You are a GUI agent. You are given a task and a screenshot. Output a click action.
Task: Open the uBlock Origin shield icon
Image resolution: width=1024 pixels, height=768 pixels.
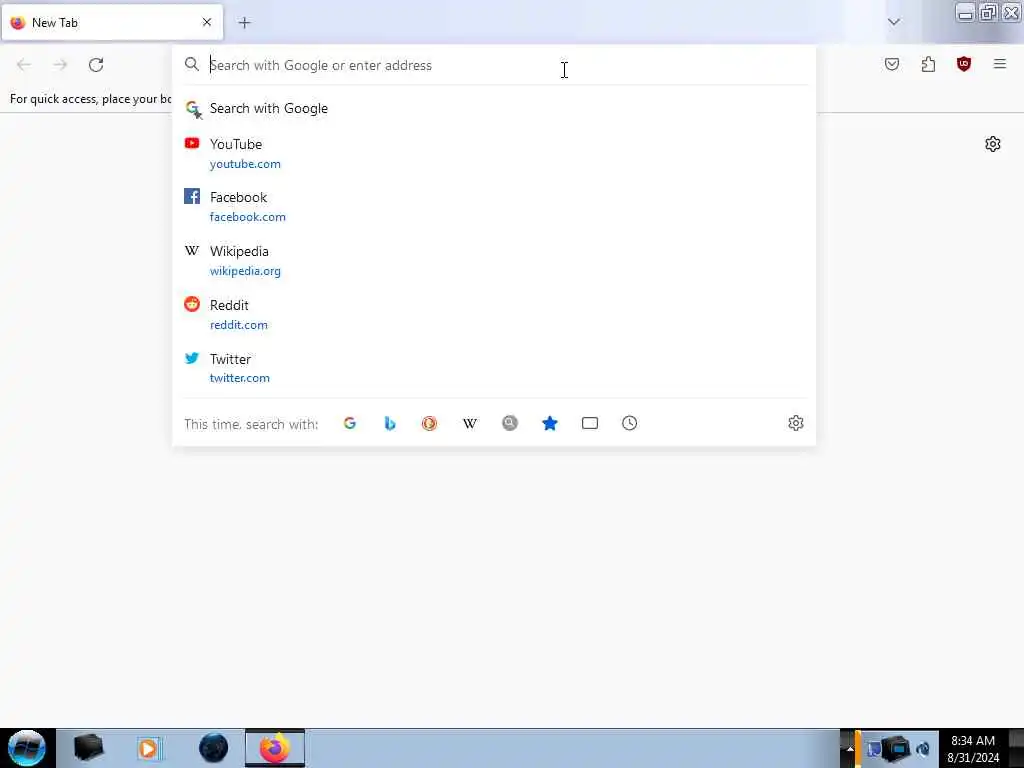[x=963, y=64]
